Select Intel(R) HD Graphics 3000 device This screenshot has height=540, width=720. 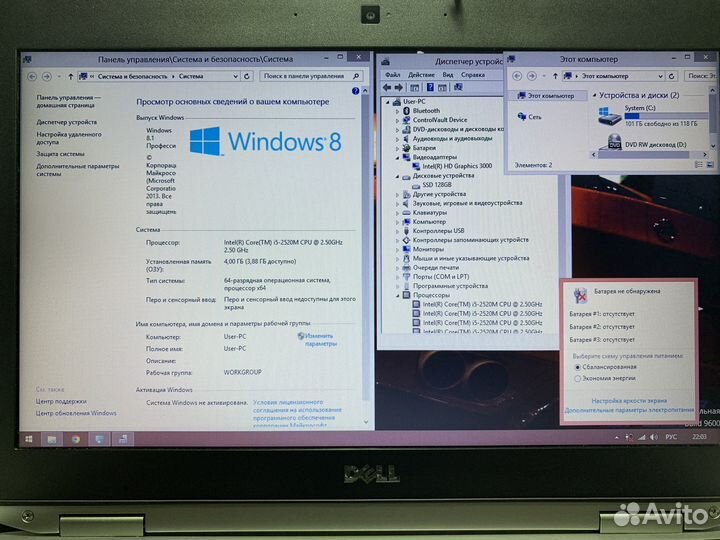456,166
